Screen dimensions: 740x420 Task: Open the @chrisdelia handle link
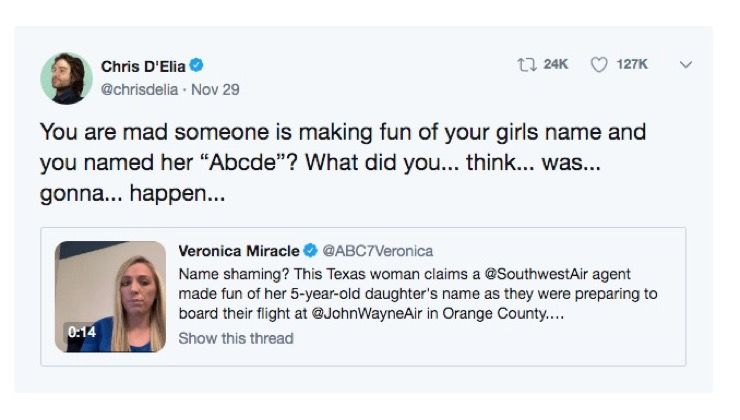click(x=139, y=88)
